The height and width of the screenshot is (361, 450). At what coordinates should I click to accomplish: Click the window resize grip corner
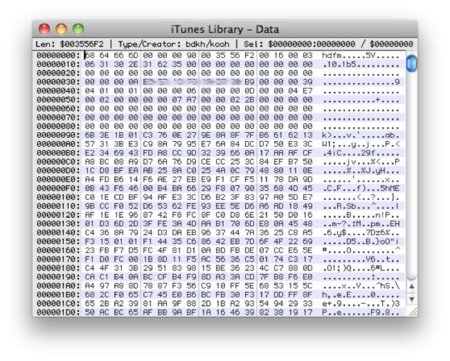point(413,312)
